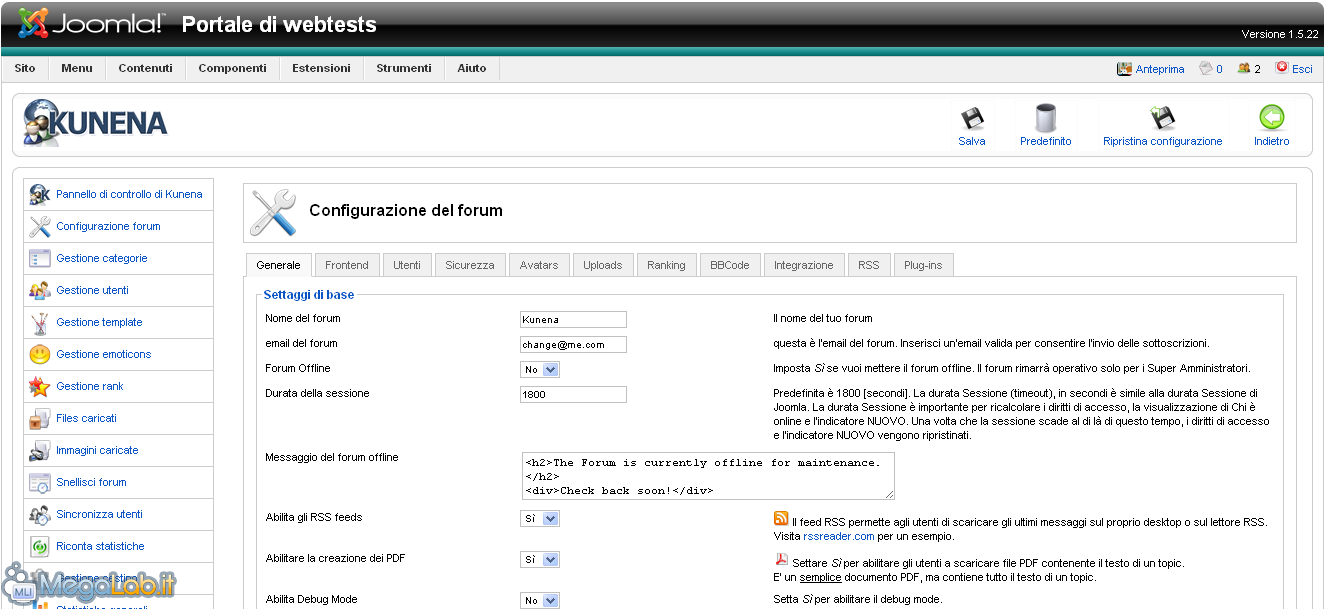1328x609 pixels.
Task: Open Gestione rank star icon
Action: point(40,386)
